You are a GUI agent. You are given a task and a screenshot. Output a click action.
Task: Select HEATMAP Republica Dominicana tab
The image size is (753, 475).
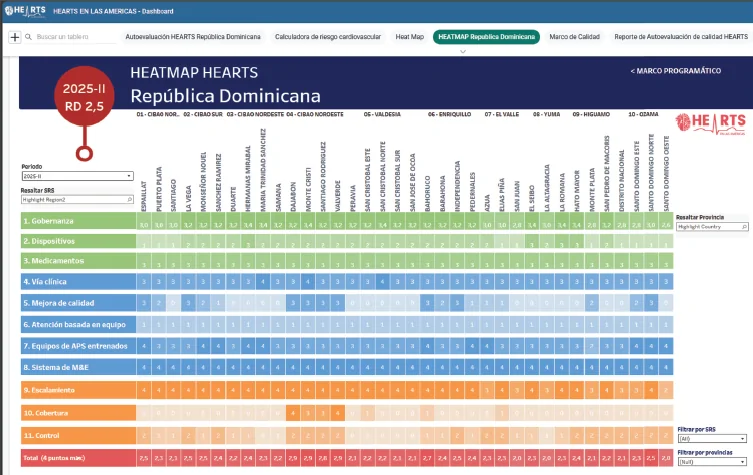pyautogui.click(x=486, y=37)
